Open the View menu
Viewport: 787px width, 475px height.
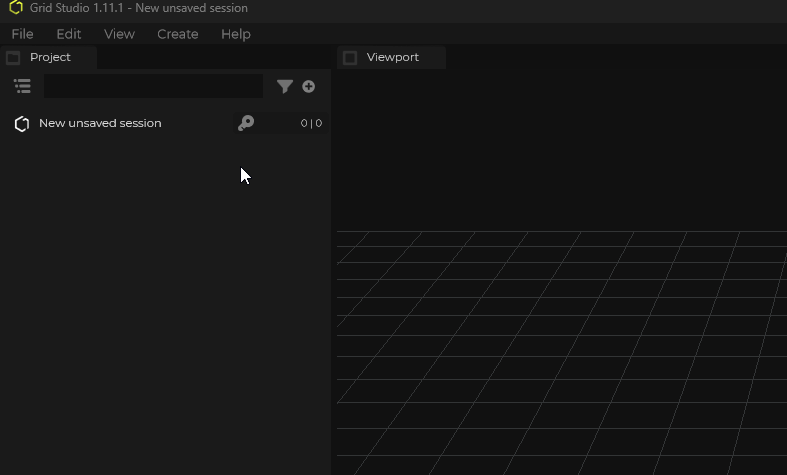tap(119, 34)
